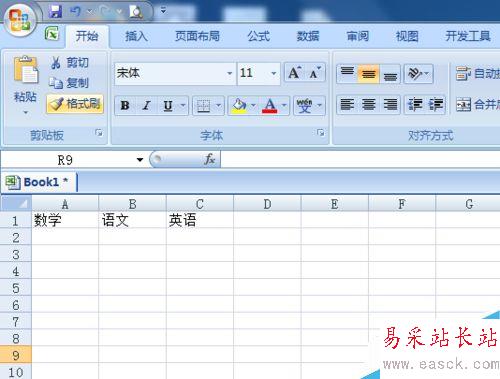Image resolution: width=500 pixels, height=379 pixels.
Task: Open 开发工具 tab
Action: pyautogui.click(x=468, y=36)
